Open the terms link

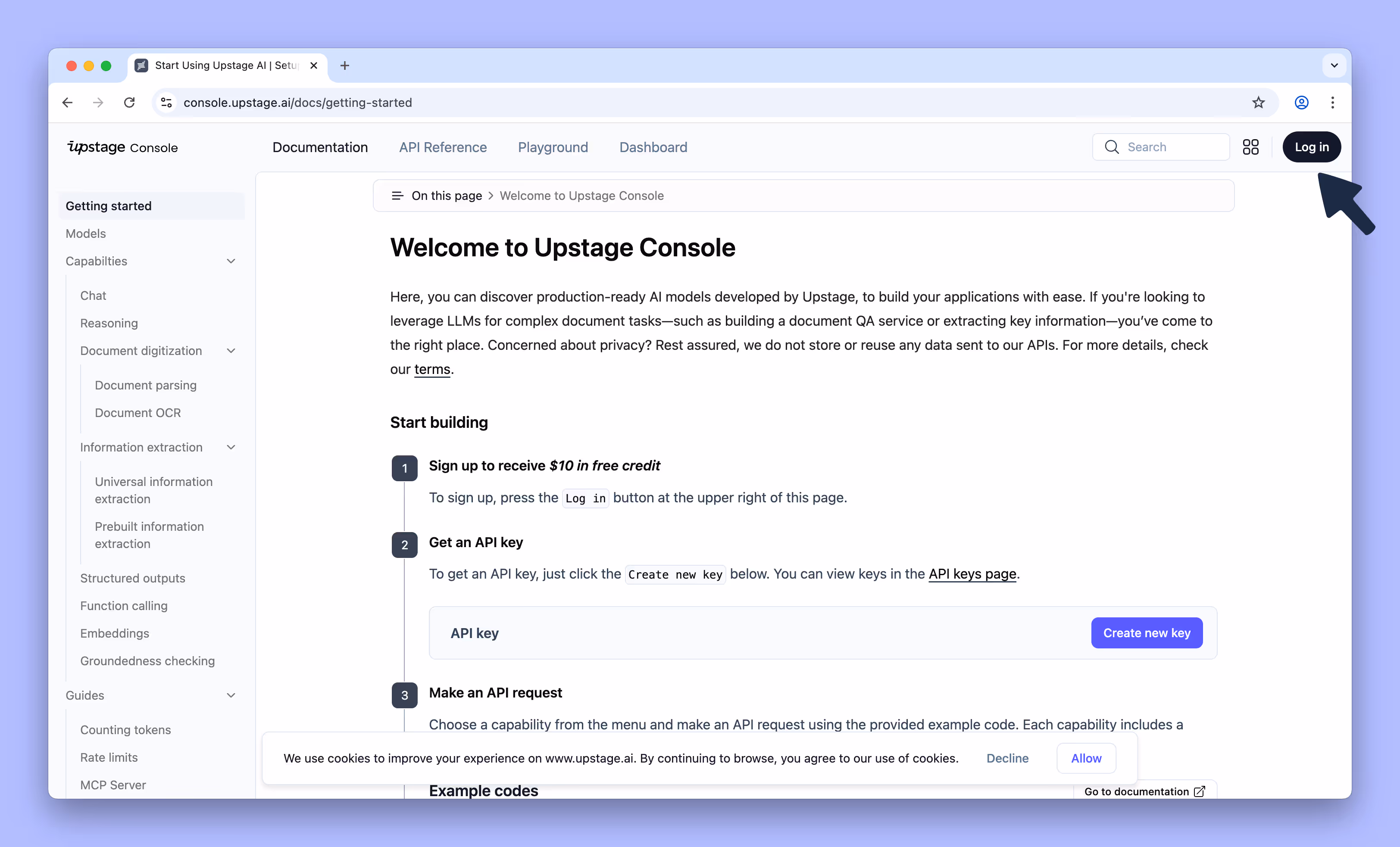432,369
